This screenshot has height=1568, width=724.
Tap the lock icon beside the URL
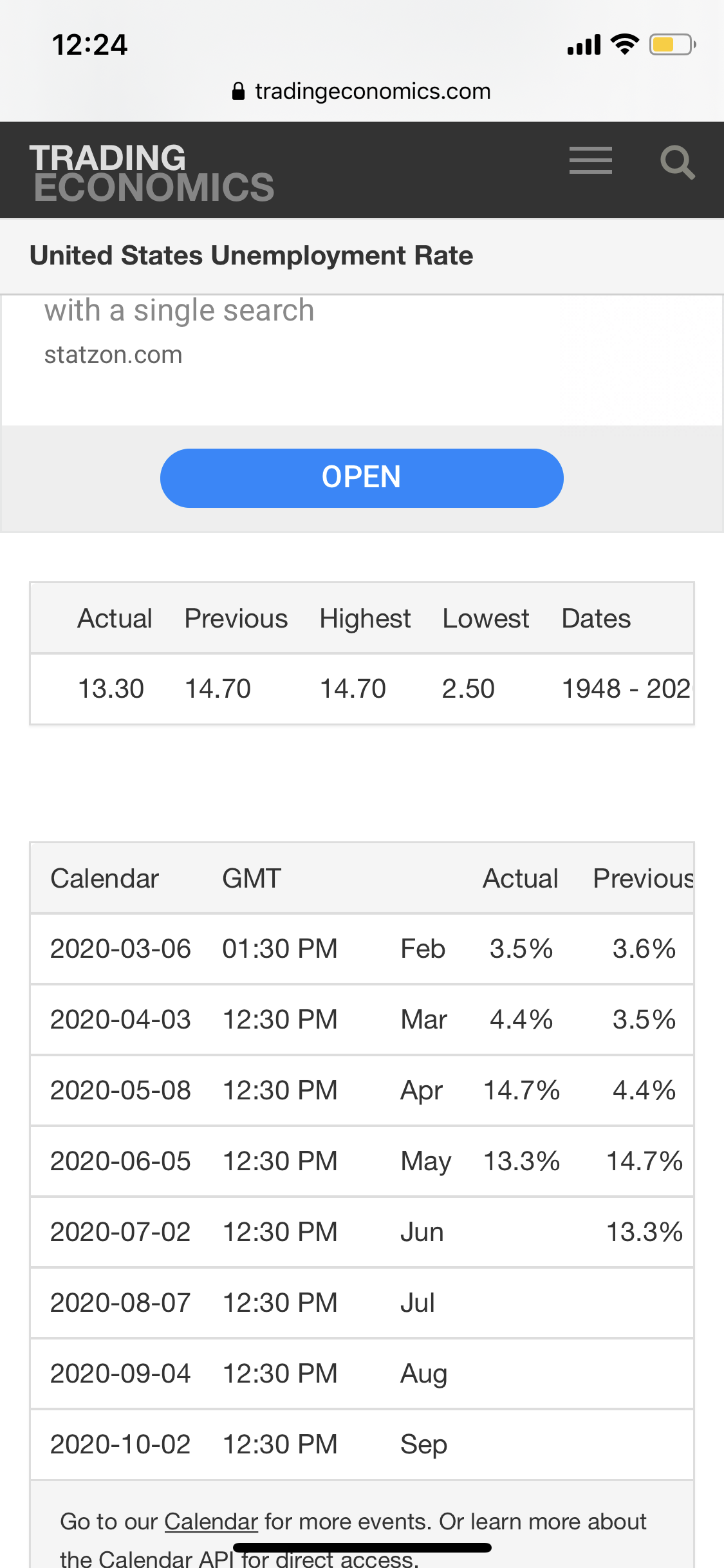(x=238, y=91)
